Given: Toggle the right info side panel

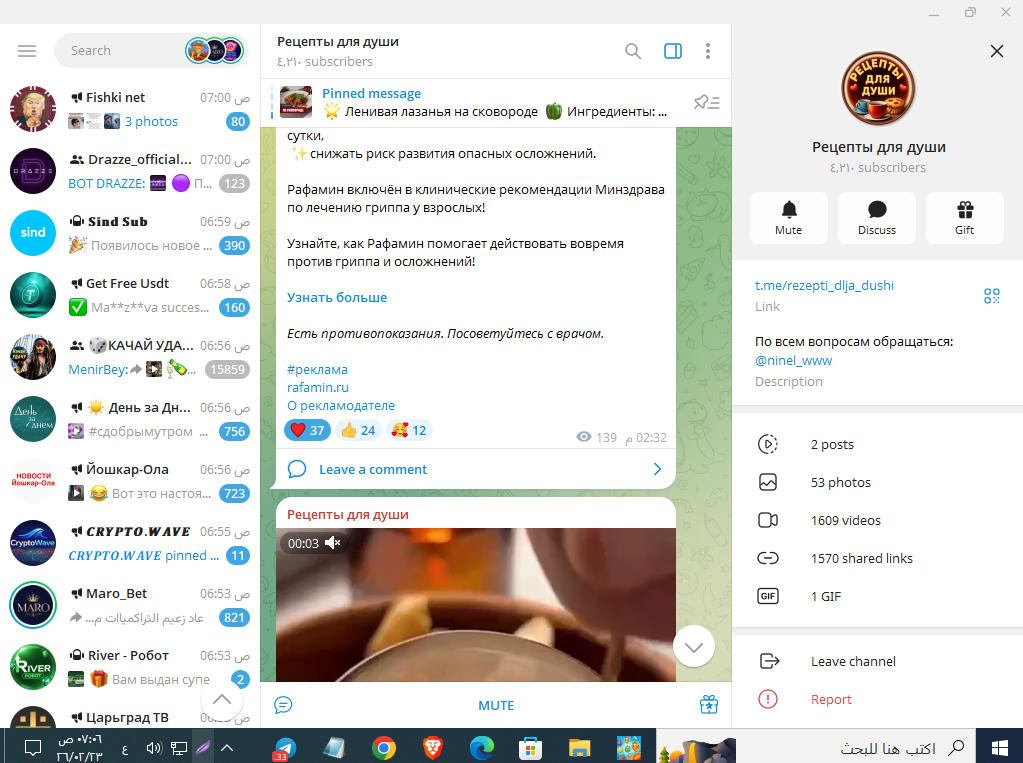Looking at the screenshot, I should [673, 51].
